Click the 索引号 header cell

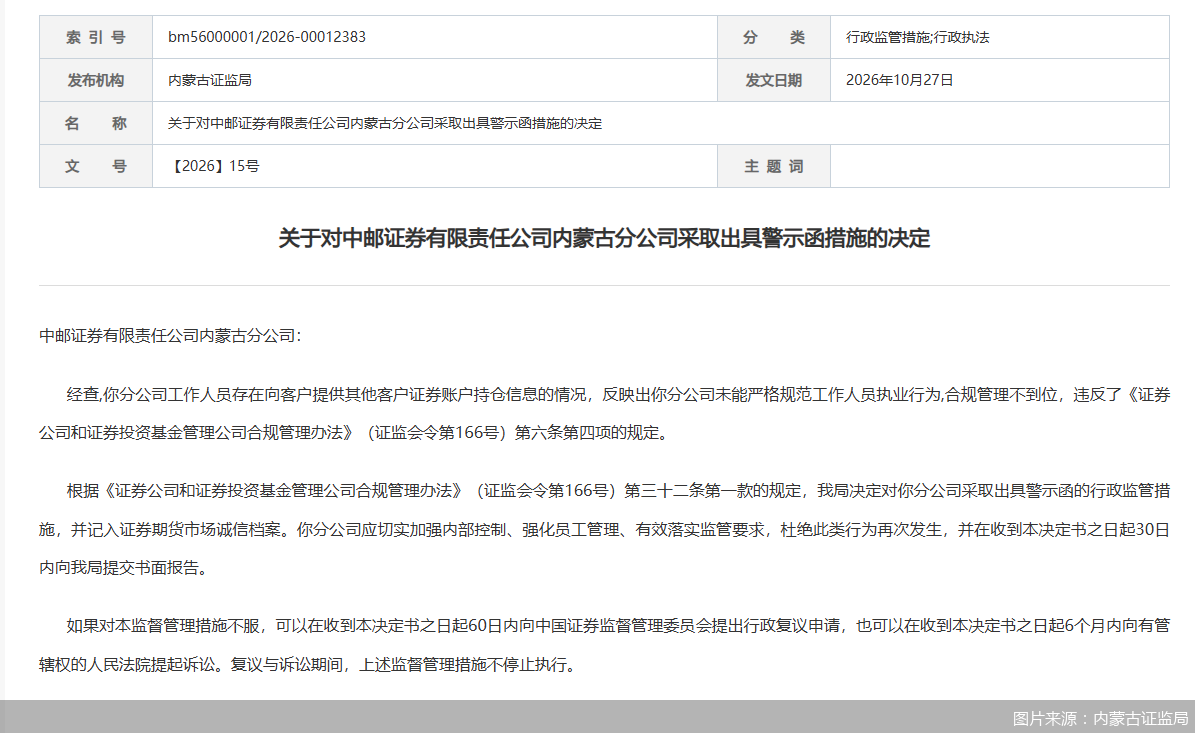click(x=96, y=37)
